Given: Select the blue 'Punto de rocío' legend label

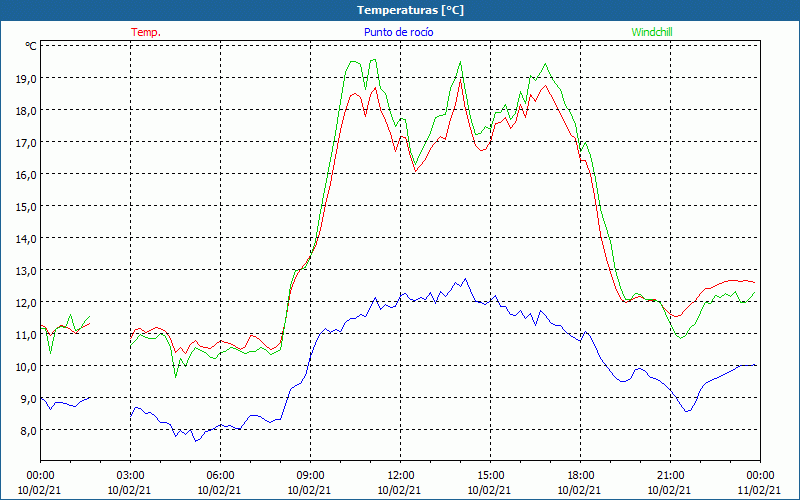Looking at the screenshot, I should [x=398, y=32].
